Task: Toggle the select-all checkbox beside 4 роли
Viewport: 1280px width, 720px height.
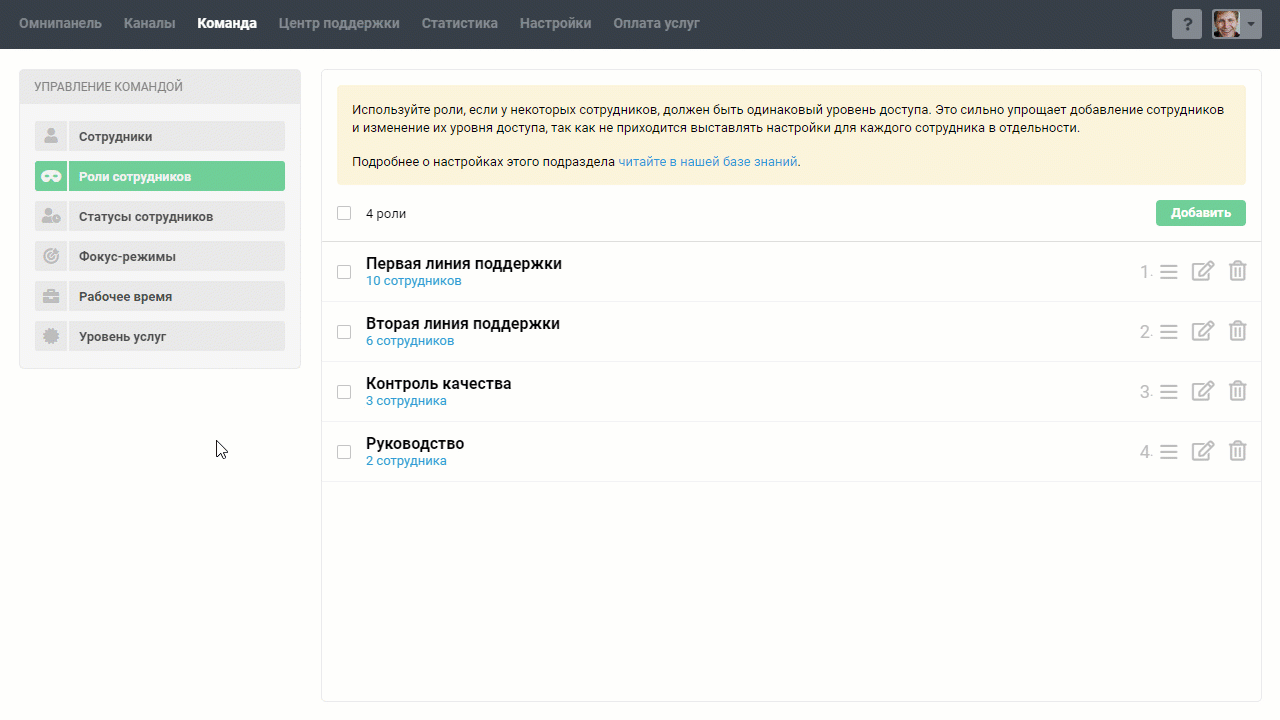Action: click(x=344, y=213)
